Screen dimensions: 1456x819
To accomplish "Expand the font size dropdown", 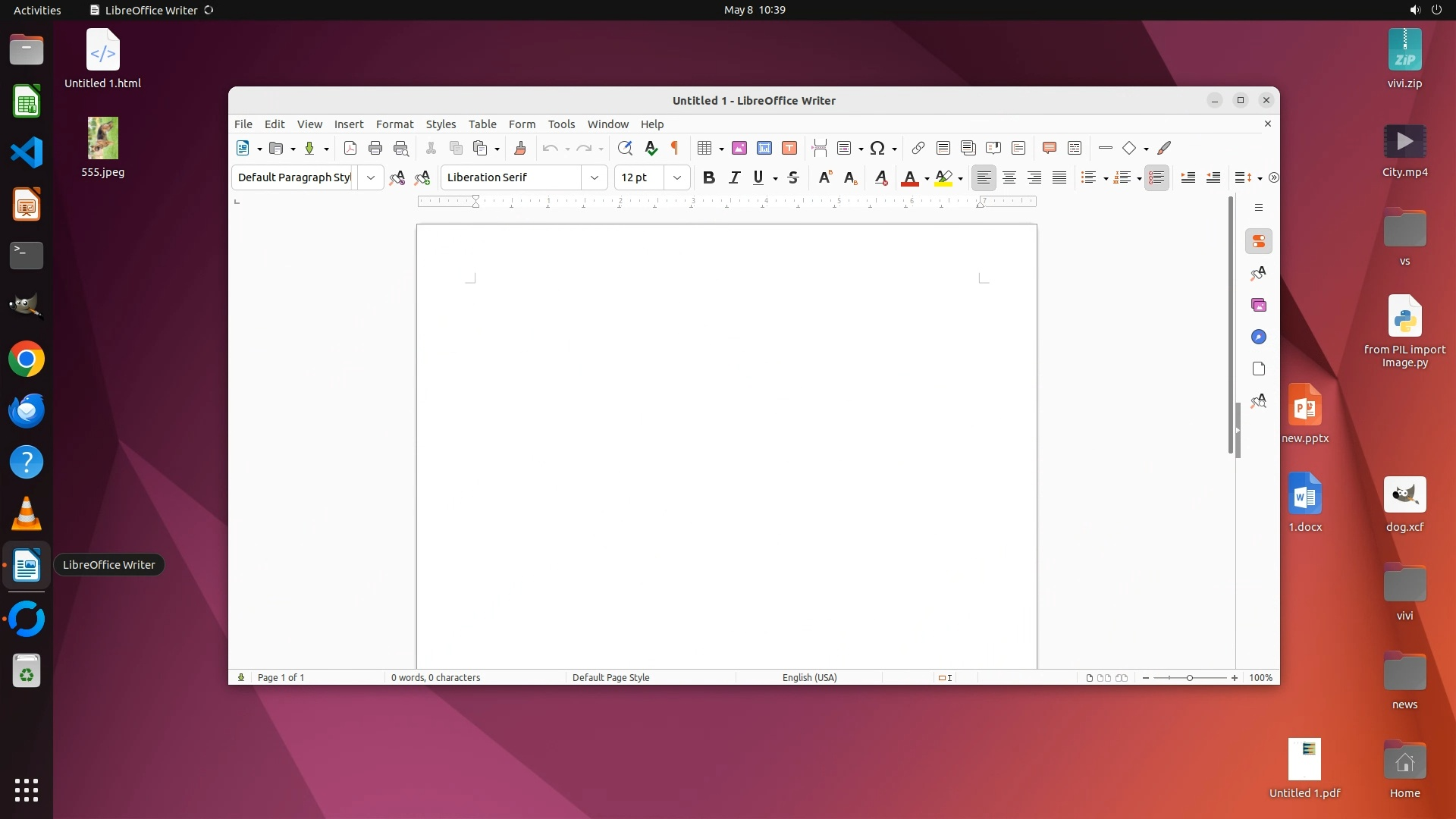I will coord(677,177).
